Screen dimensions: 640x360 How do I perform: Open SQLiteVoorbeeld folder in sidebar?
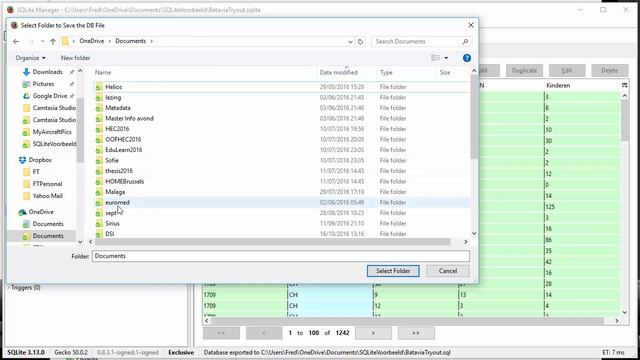click(54, 144)
